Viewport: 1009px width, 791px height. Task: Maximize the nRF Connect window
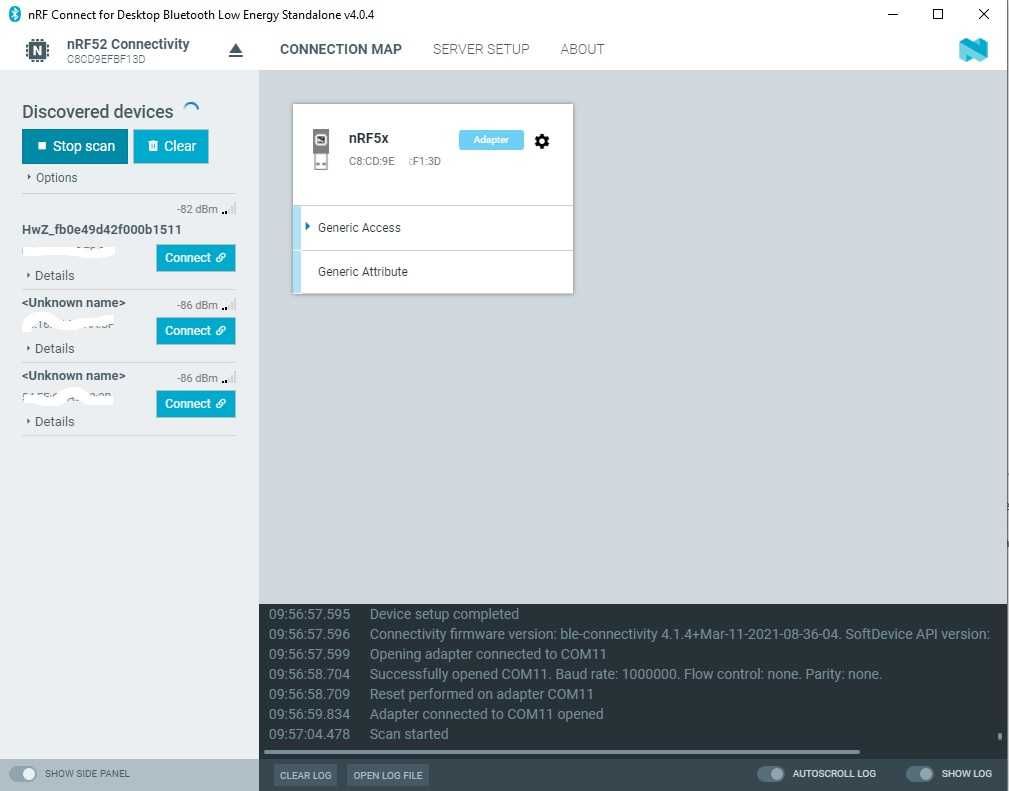tap(938, 14)
